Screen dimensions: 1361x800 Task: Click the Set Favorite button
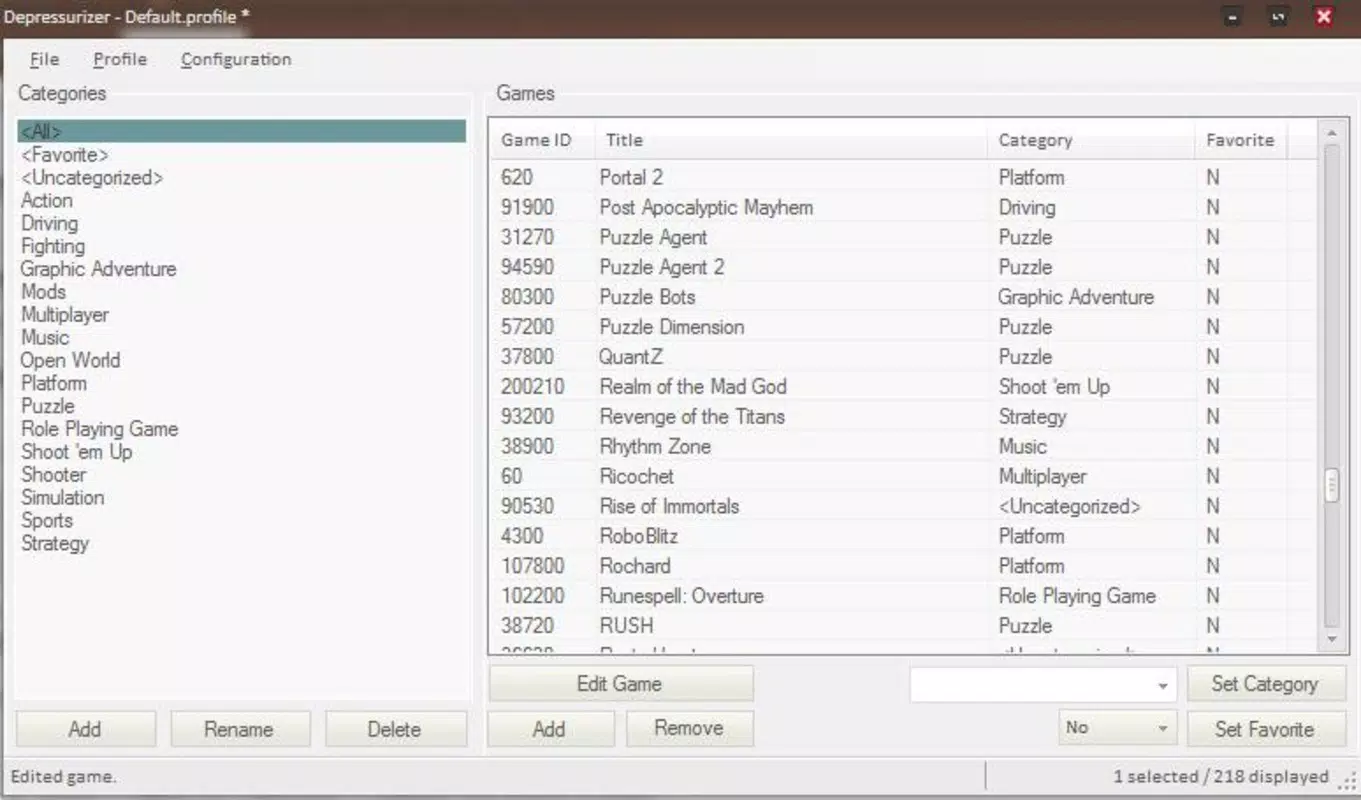pos(1265,729)
